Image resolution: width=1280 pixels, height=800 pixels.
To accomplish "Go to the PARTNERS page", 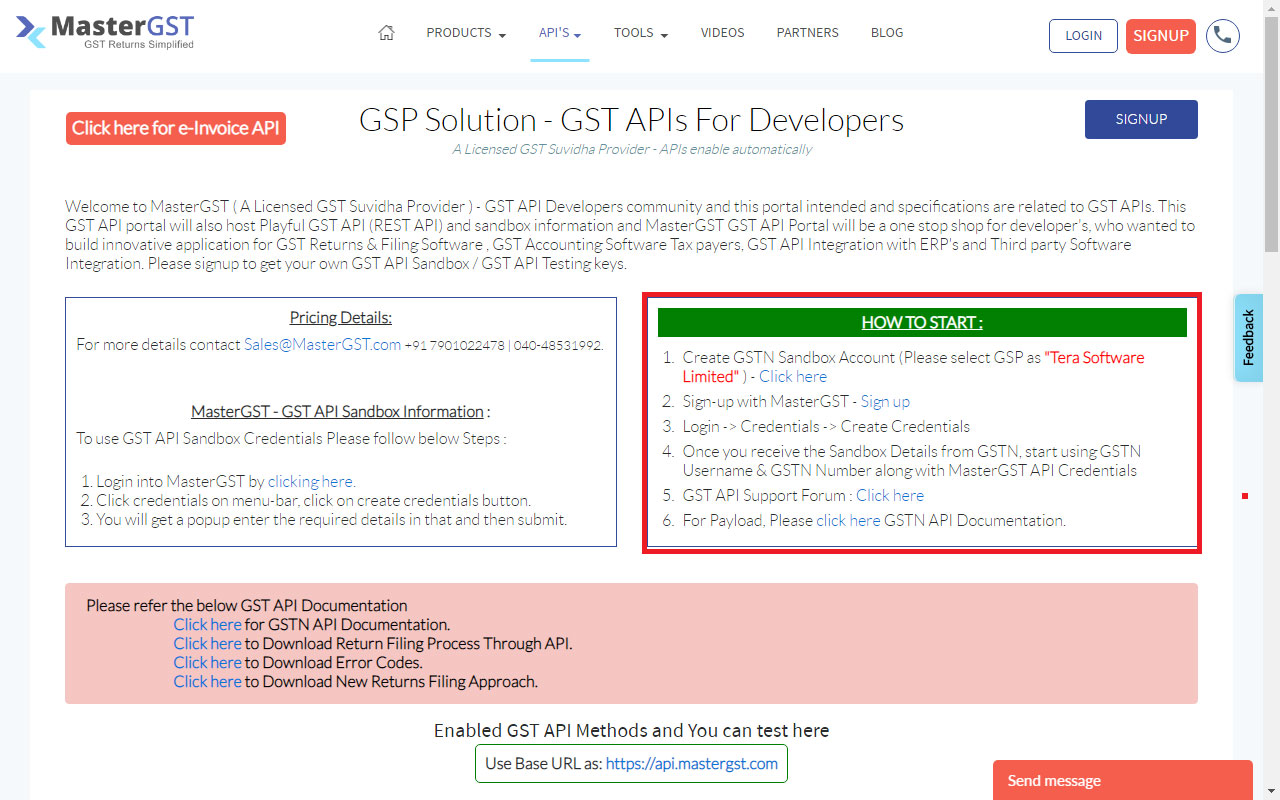I will click(807, 32).
